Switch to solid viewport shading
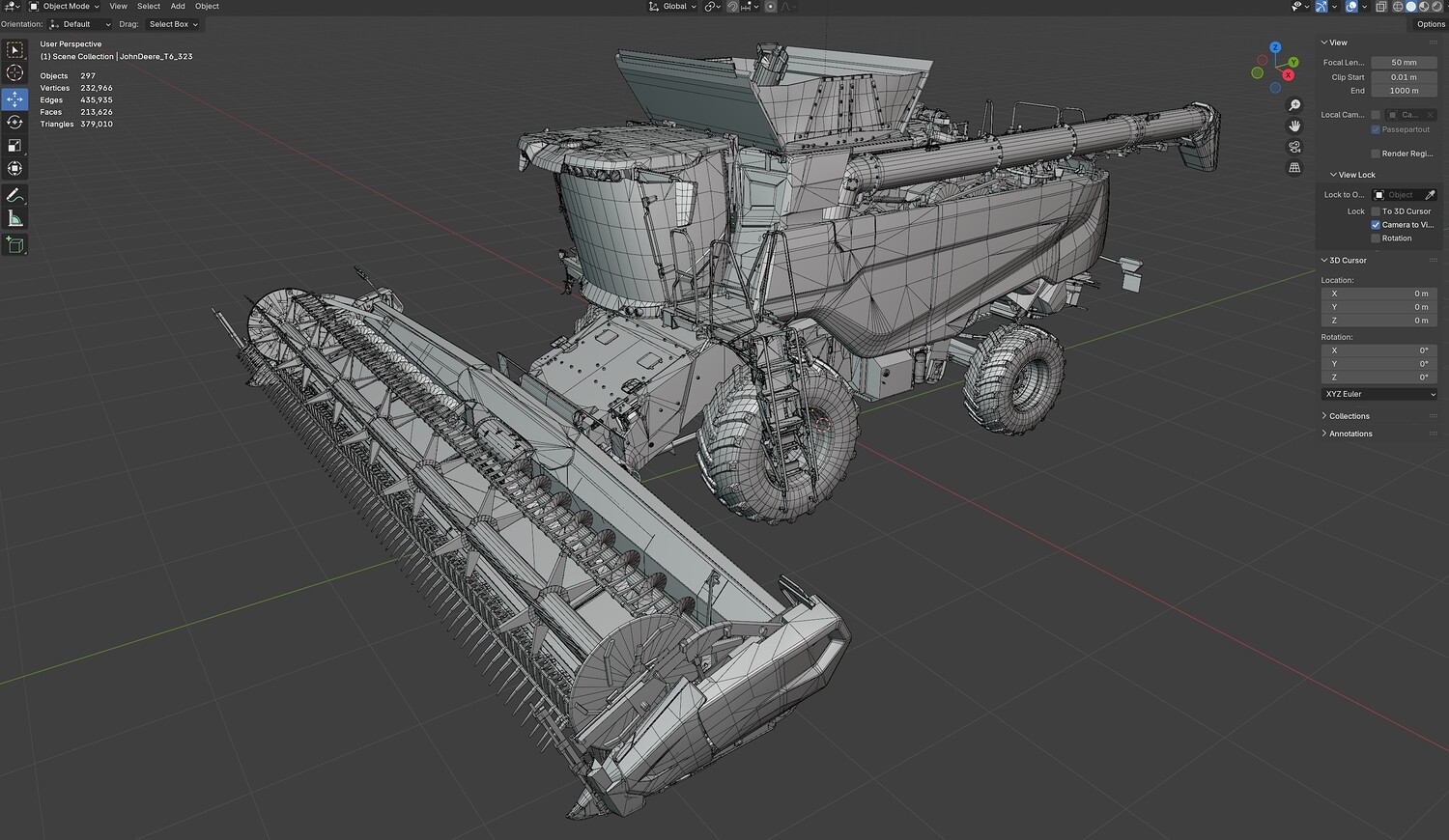This screenshot has height=840, width=1449. [x=1410, y=7]
